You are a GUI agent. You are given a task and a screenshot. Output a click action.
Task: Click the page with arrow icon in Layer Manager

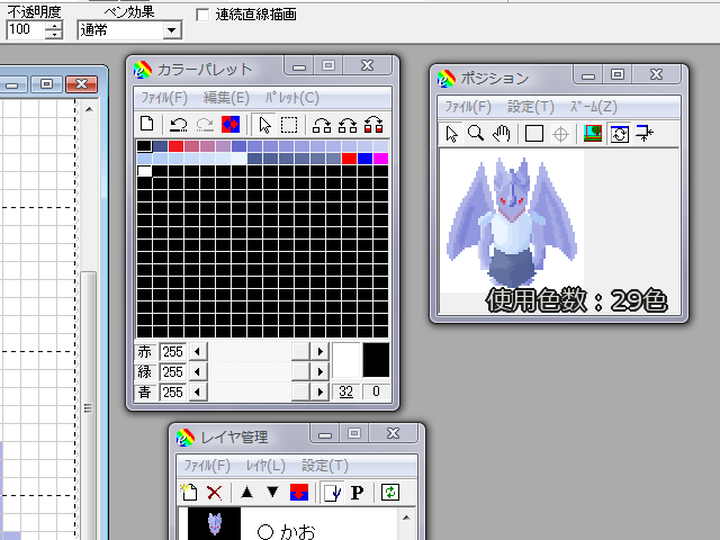click(332, 493)
